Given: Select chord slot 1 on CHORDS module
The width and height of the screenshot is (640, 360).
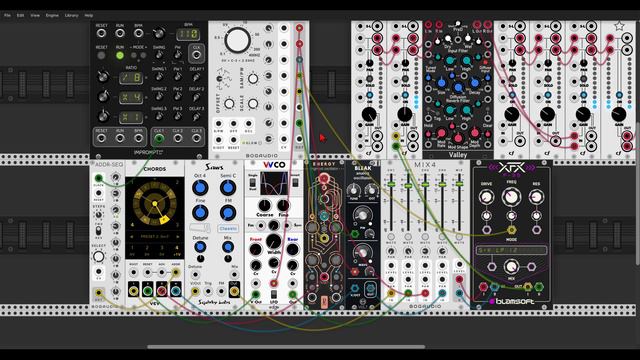Looking at the screenshot, I should 132,250.
